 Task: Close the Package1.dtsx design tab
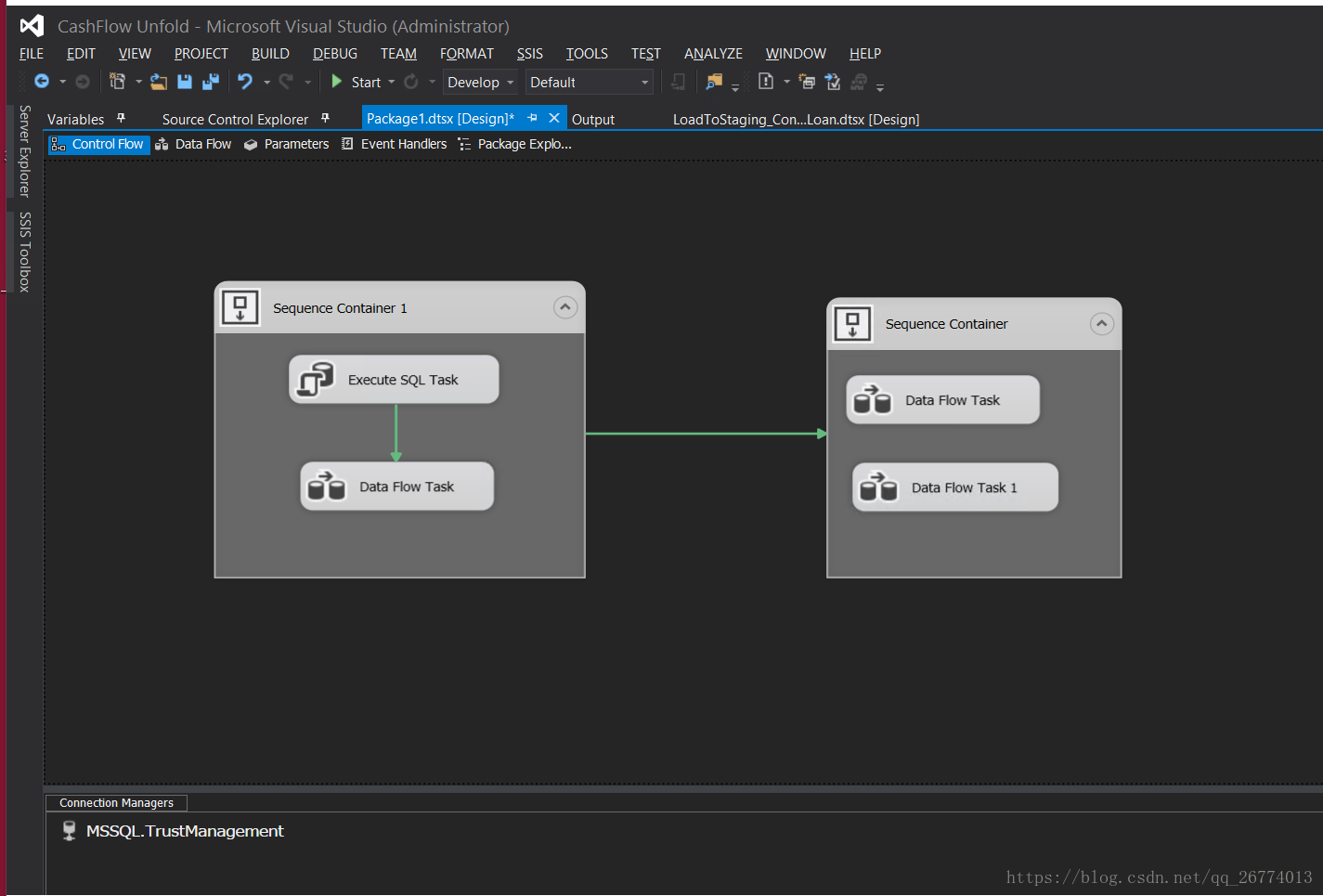[x=554, y=118]
